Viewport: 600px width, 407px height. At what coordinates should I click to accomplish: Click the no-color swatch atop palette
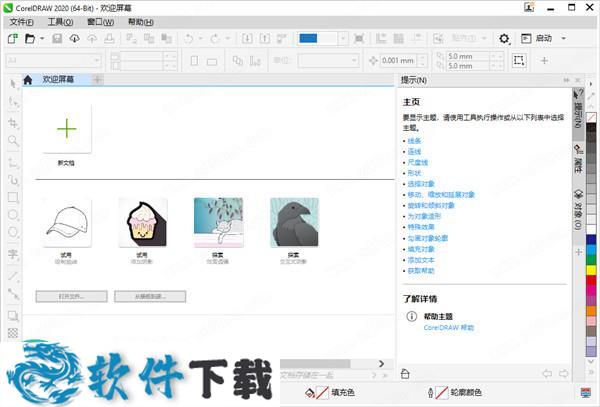click(x=591, y=117)
